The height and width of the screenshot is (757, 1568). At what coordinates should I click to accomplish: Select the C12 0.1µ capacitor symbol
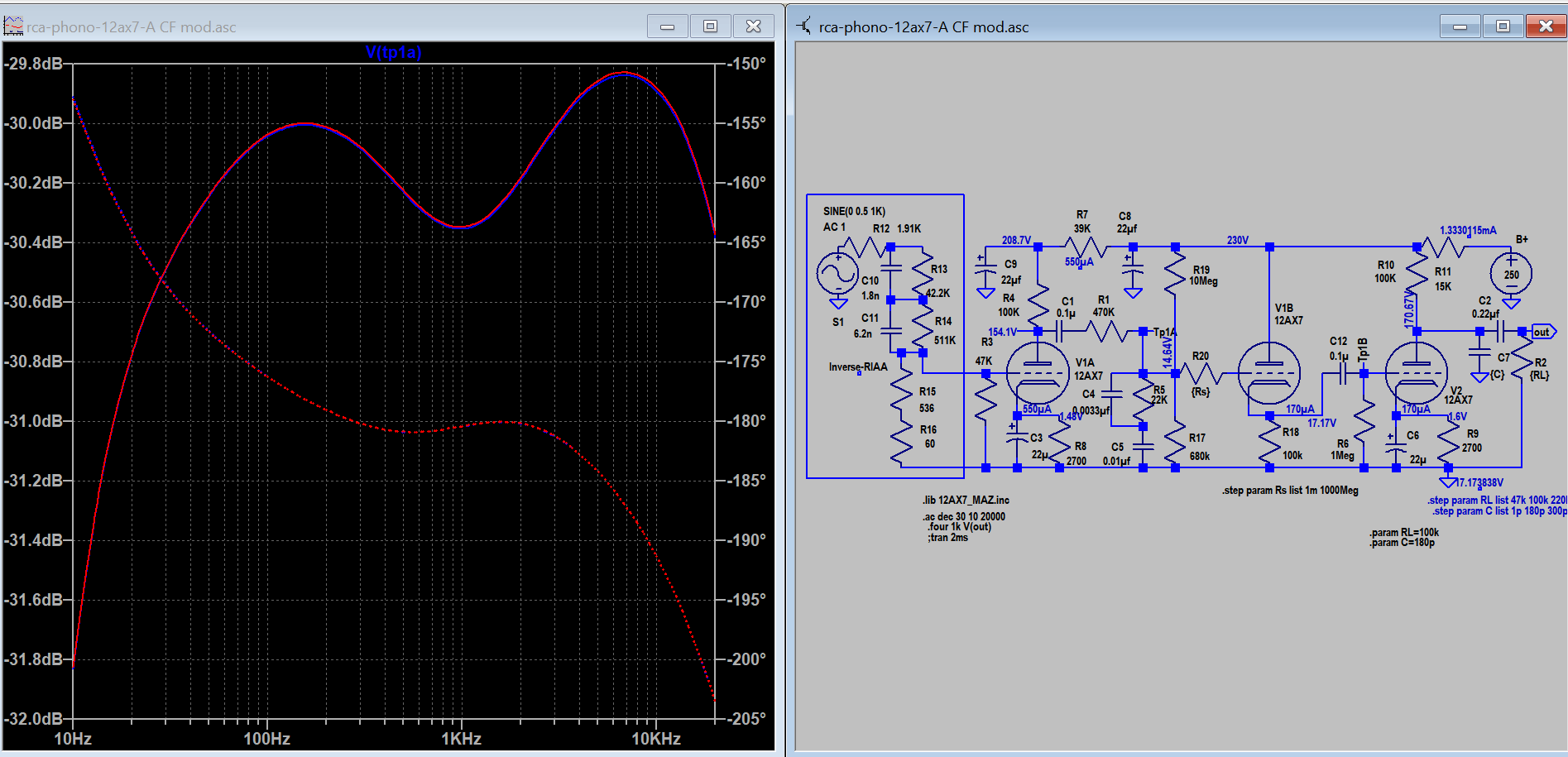click(x=1343, y=373)
